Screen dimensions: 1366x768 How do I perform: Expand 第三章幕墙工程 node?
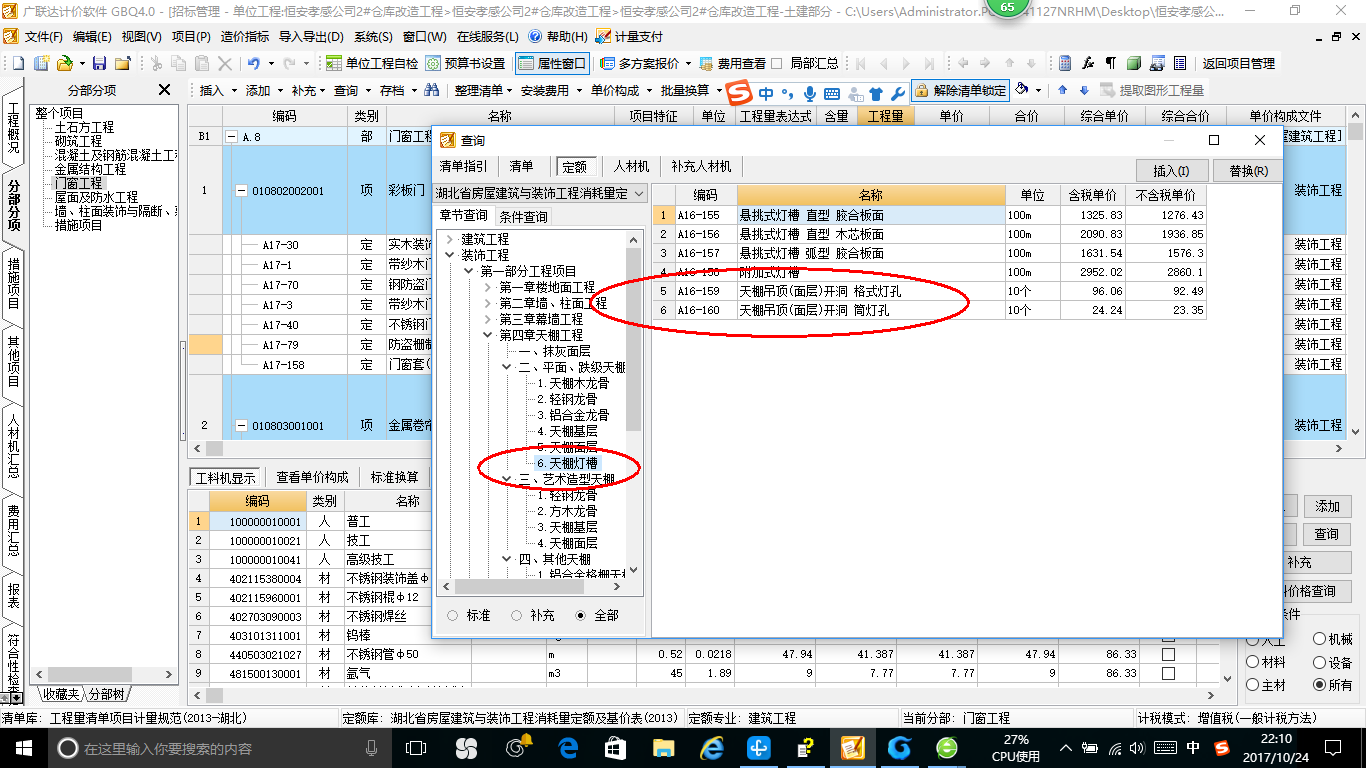487,319
